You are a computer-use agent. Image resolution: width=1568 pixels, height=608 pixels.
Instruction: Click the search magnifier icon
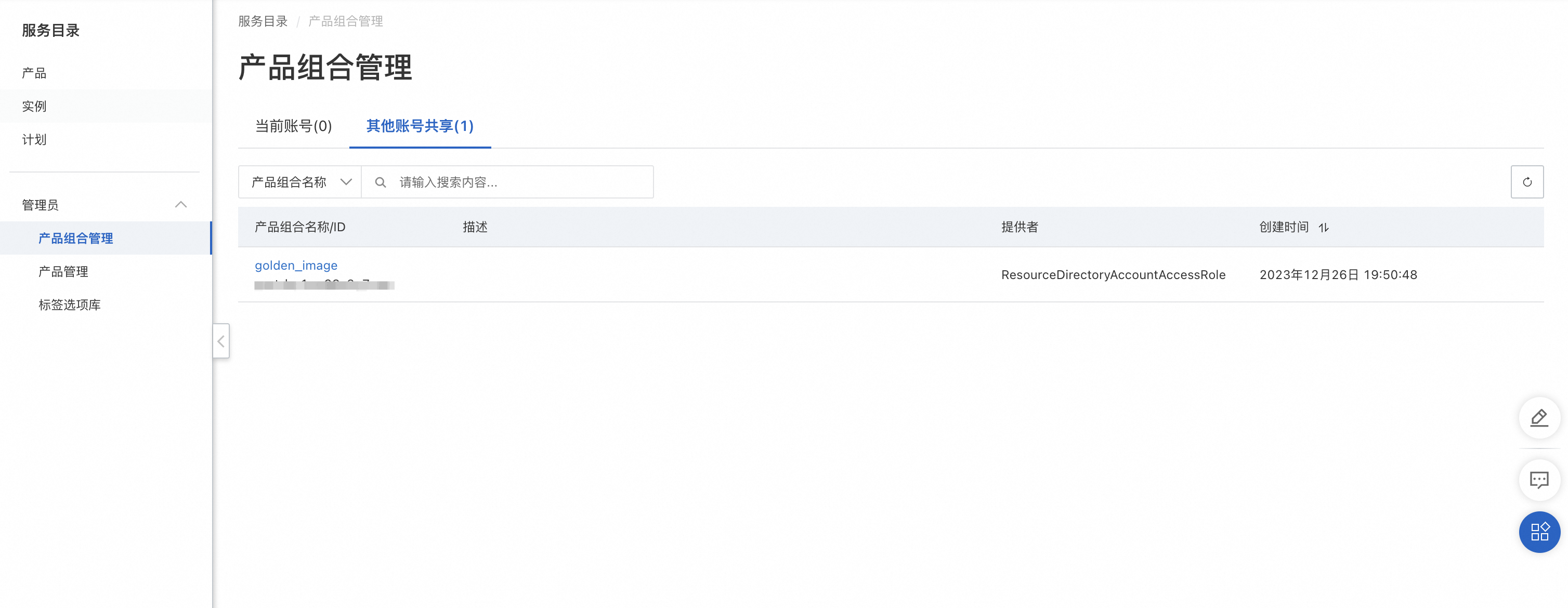tap(381, 182)
